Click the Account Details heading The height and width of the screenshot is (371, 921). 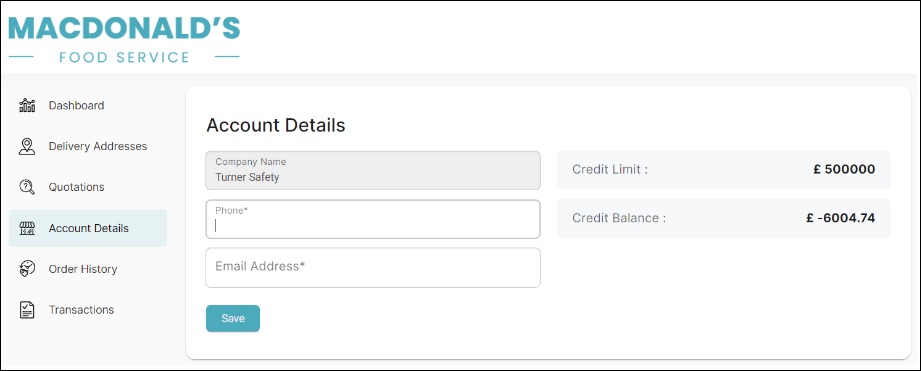275,125
